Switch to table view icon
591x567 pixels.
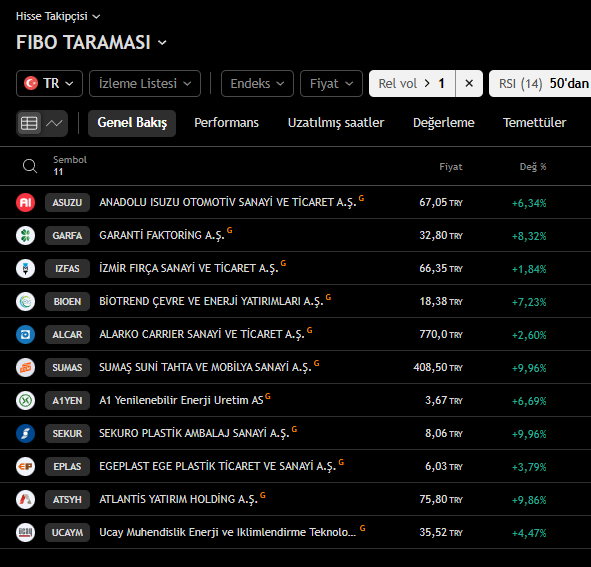29,123
